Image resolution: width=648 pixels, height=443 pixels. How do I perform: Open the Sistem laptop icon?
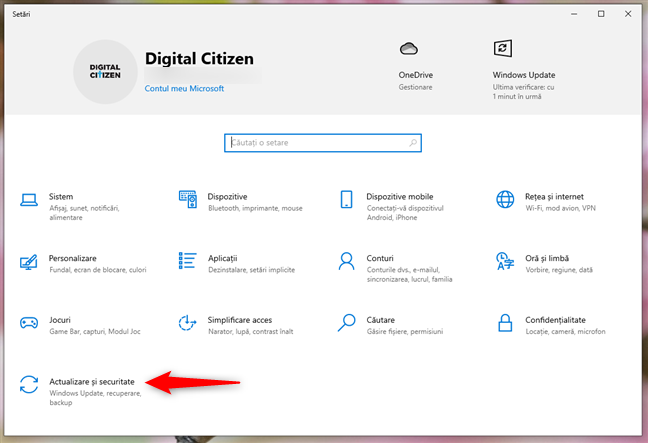(29, 200)
